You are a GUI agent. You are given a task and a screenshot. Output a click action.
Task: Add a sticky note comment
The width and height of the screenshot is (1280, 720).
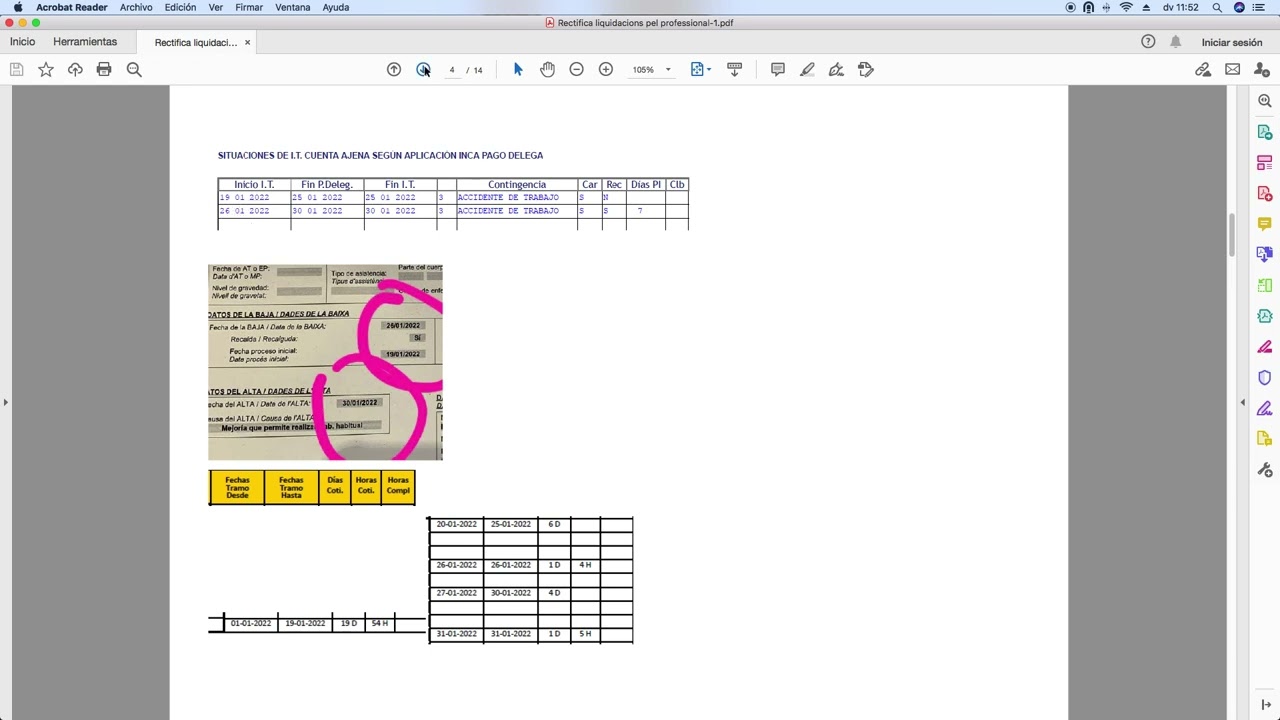pyautogui.click(x=777, y=69)
